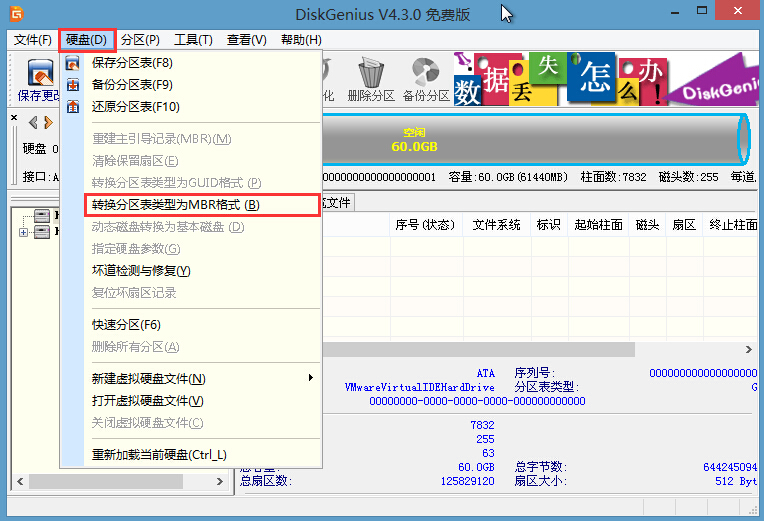Click the 512 Byt sector size value
764x521 pixels.
736,482
